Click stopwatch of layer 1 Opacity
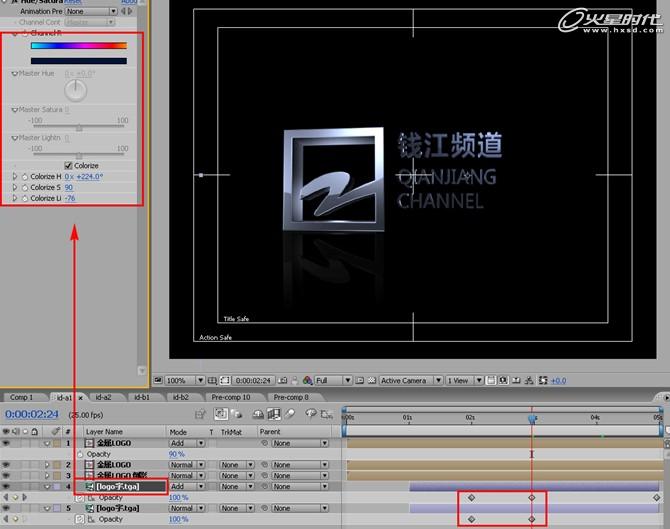 (x=80, y=454)
